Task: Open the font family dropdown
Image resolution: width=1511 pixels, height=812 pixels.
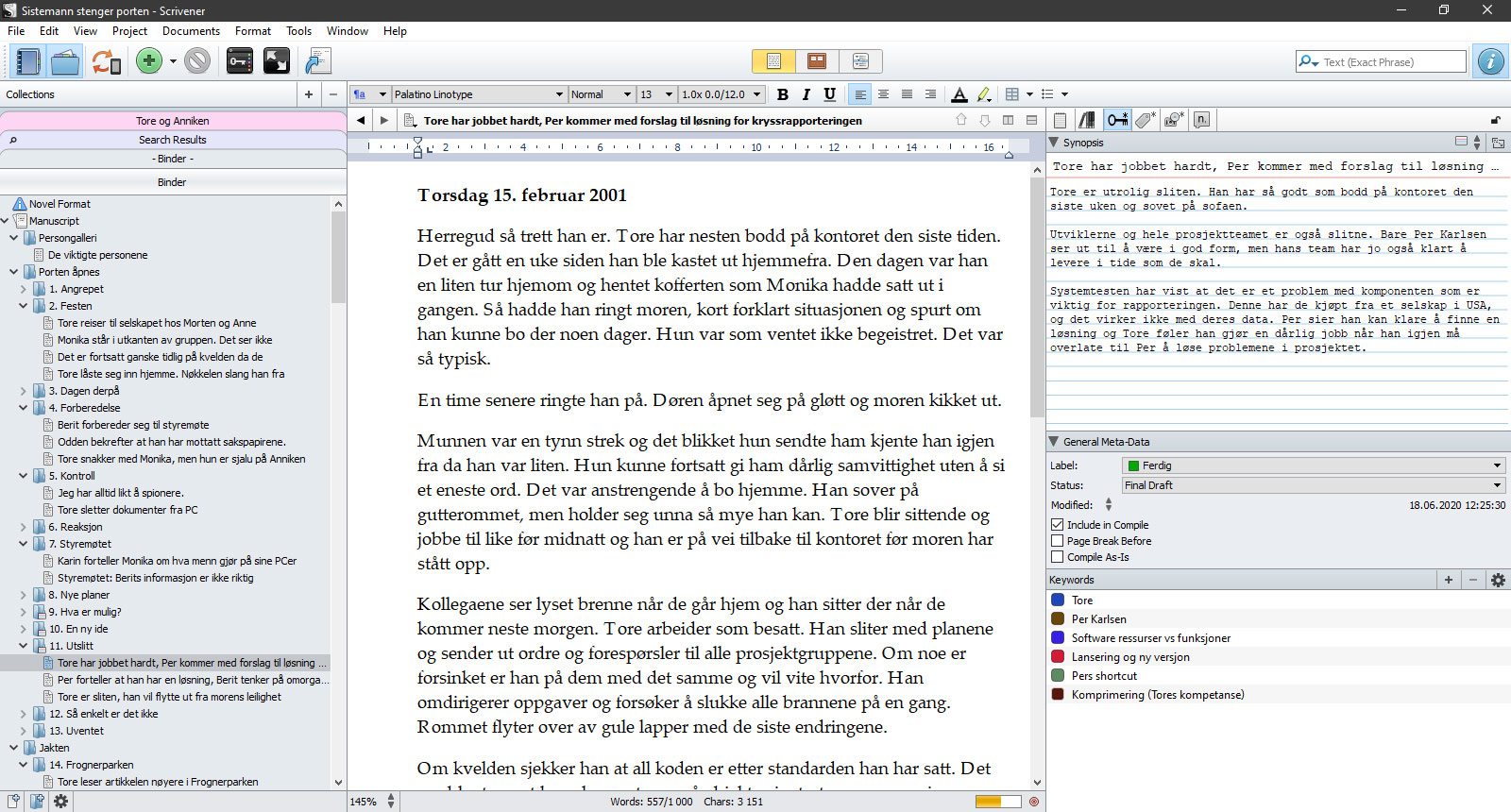Action: (479, 94)
